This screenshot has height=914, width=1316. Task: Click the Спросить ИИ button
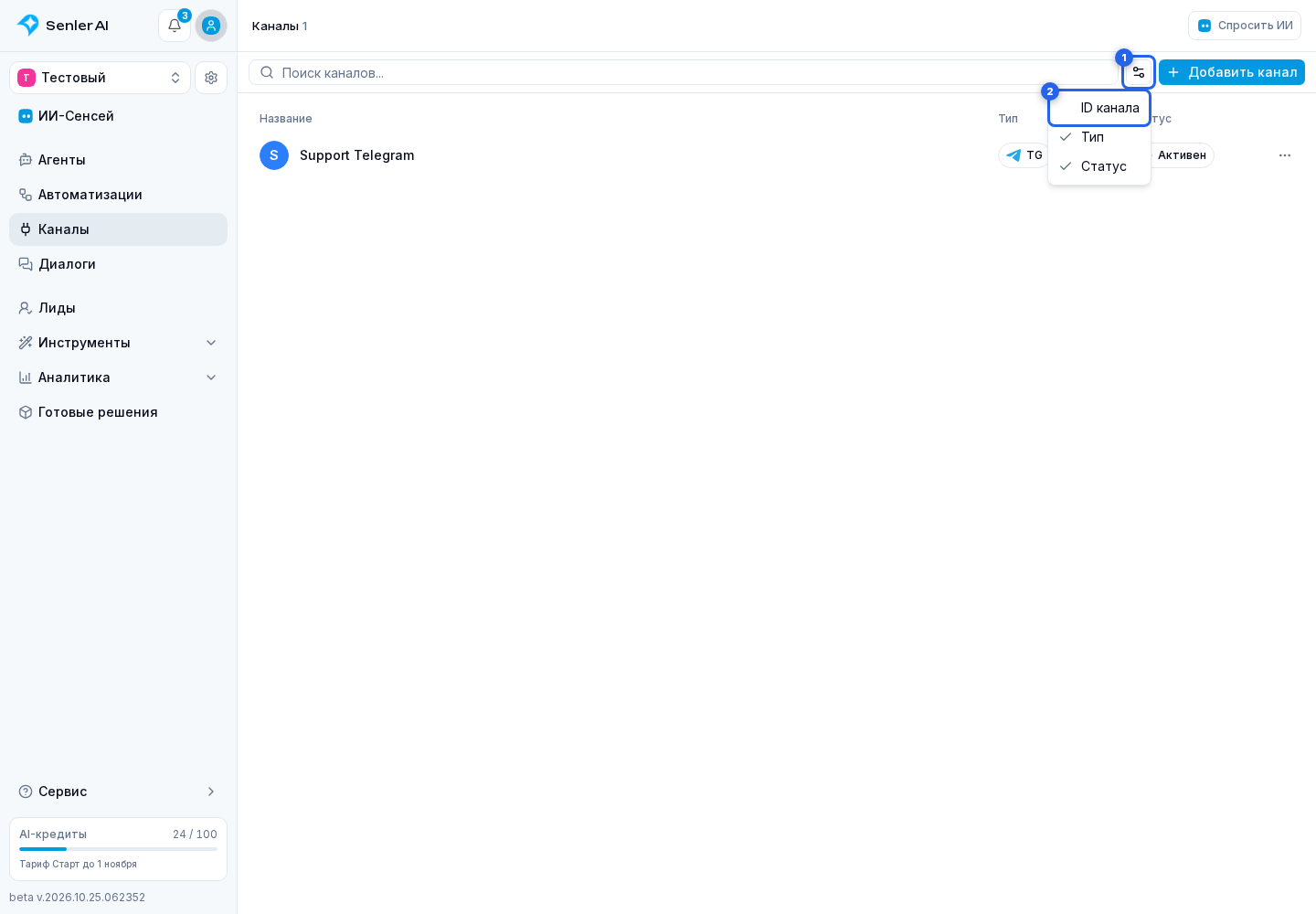pos(1245,26)
